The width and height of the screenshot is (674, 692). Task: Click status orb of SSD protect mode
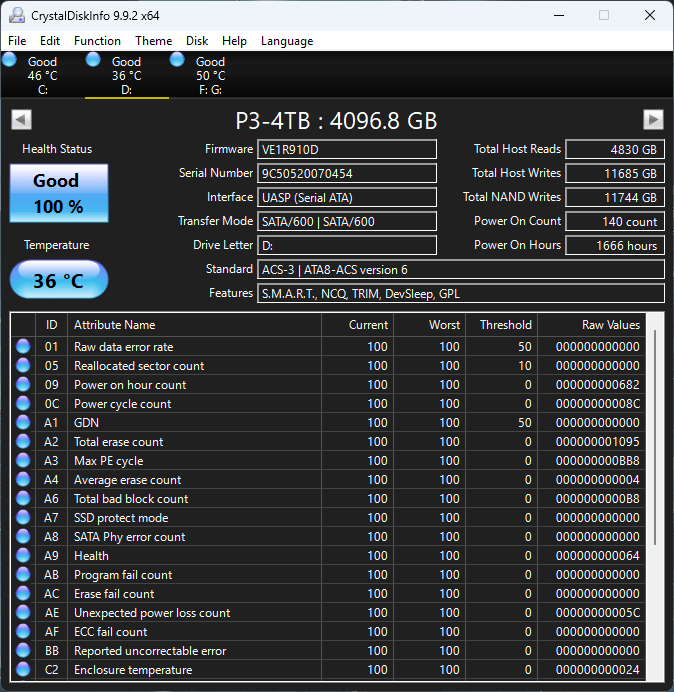pos(23,517)
